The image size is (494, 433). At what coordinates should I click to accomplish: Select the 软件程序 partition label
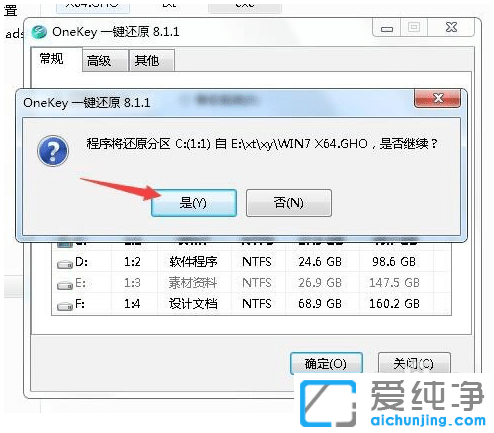pyautogui.click(x=193, y=262)
